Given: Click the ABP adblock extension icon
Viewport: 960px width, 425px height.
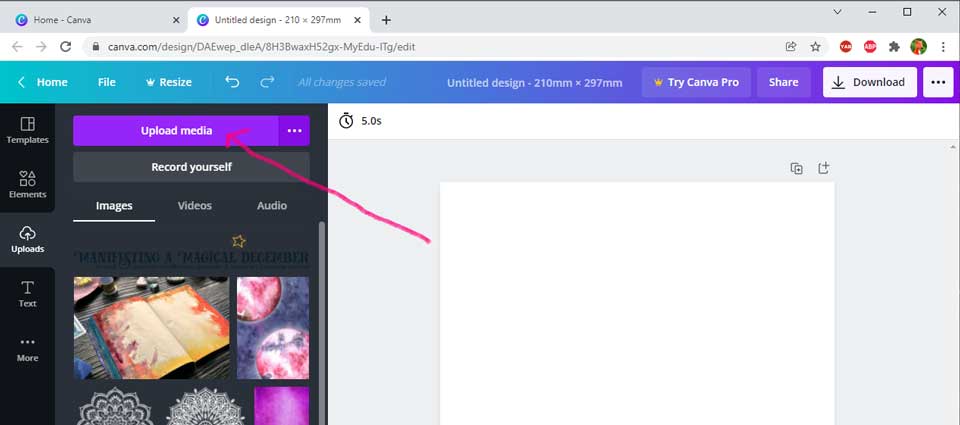Looking at the screenshot, I should 870,47.
